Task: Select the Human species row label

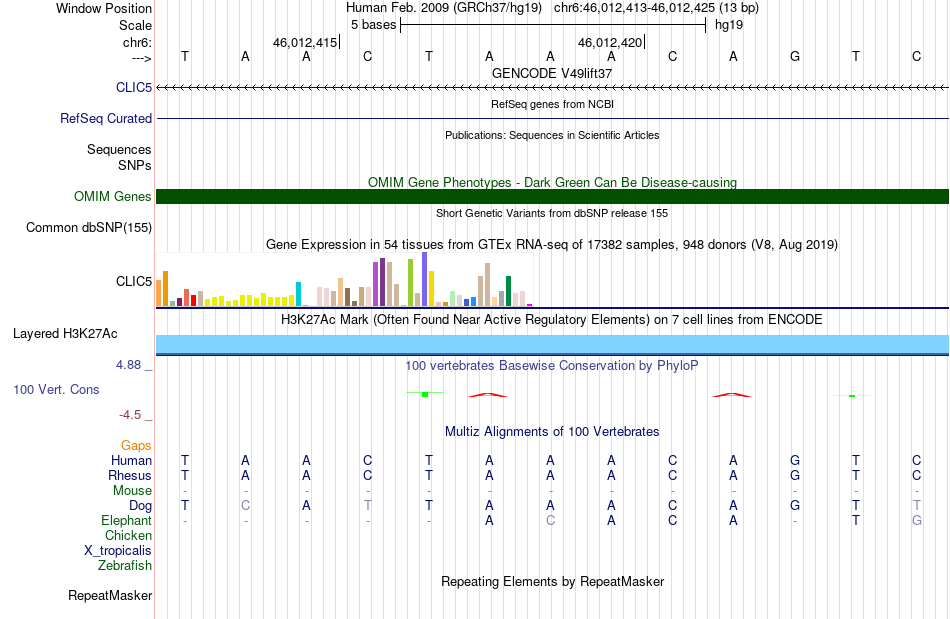Action: click(x=131, y=461)
